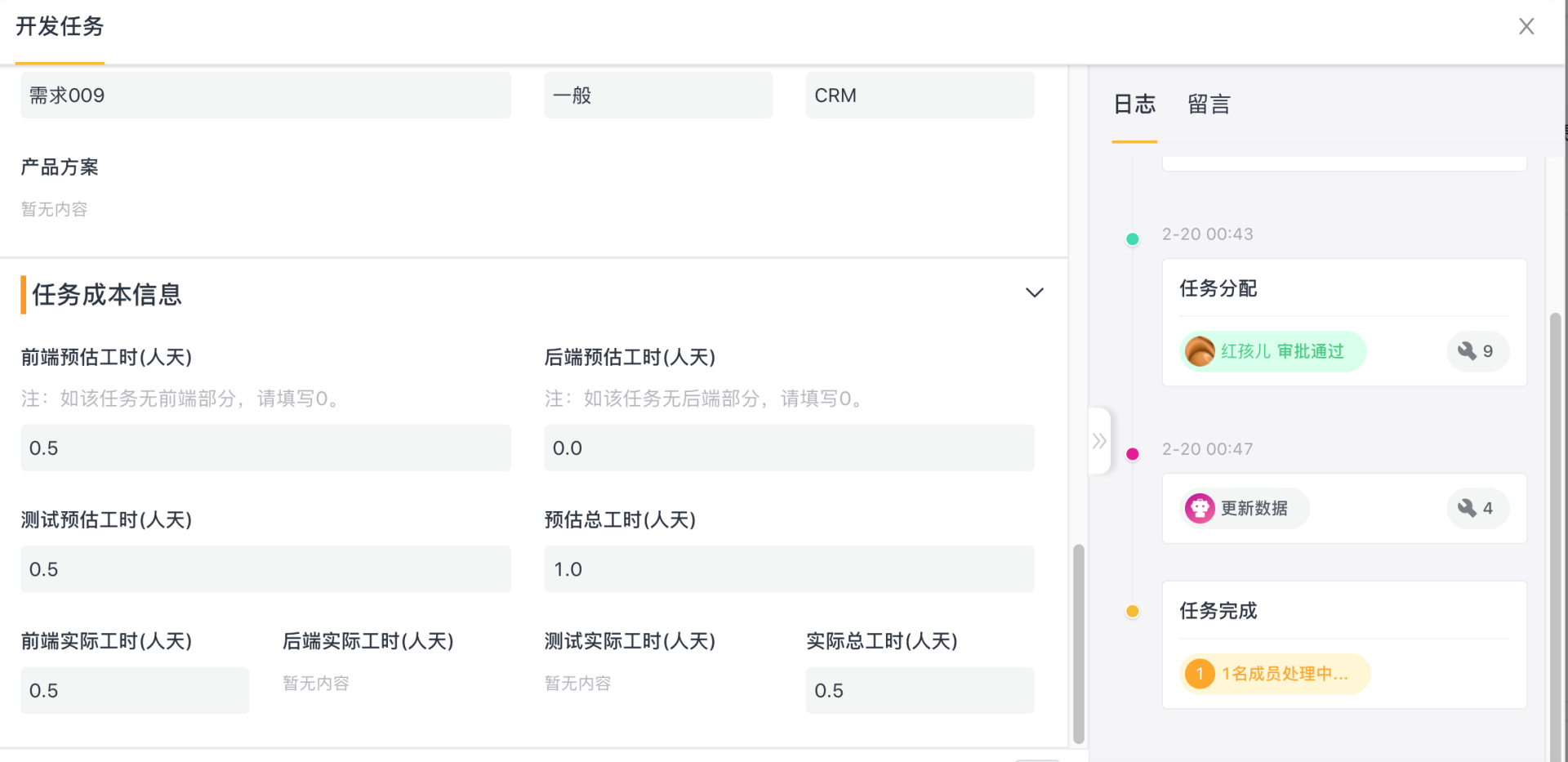This screenshot has height=762, width=1568.
Task: Click the 需求009 field
Action: tap(265, 96)
